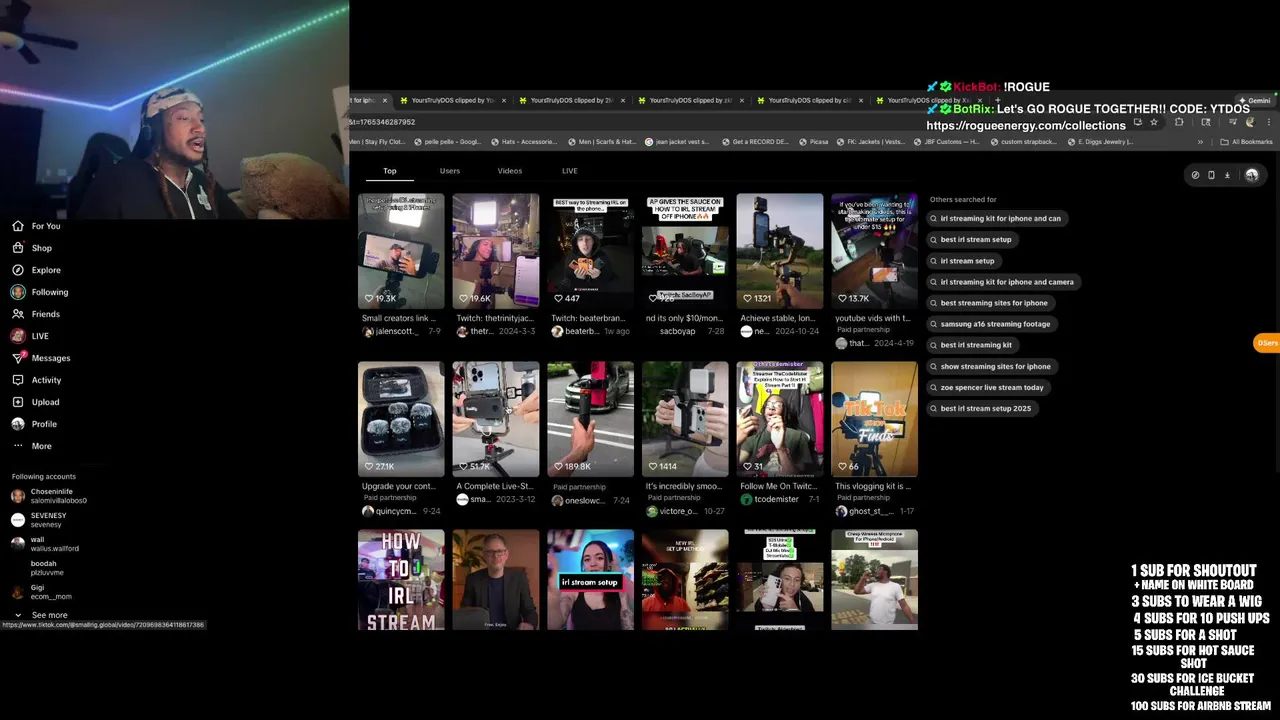
Task: Click the wall account avatar
Action: point(18,544)
